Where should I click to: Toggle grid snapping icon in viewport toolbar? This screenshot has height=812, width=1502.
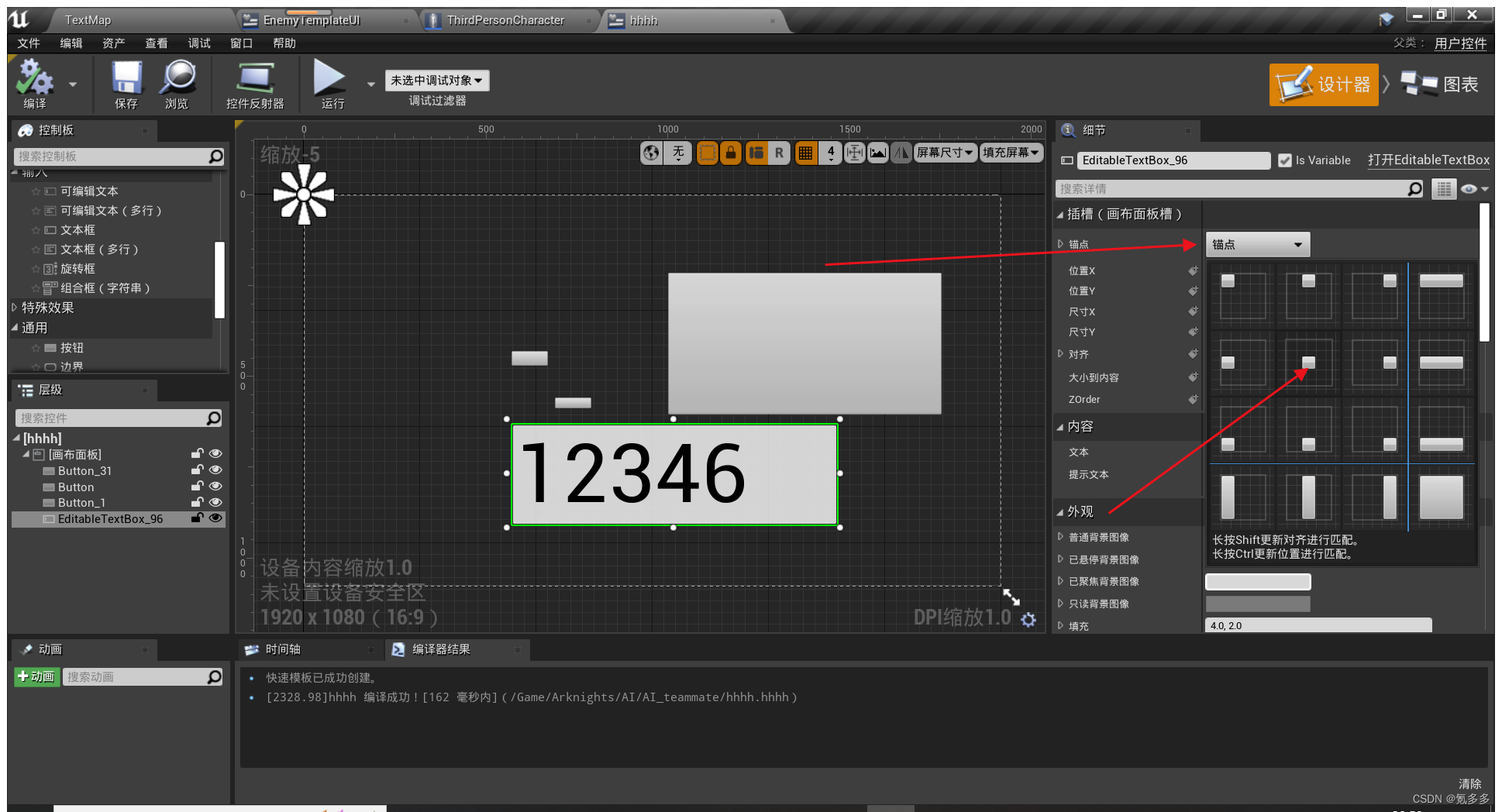click(x=806, y=153)
